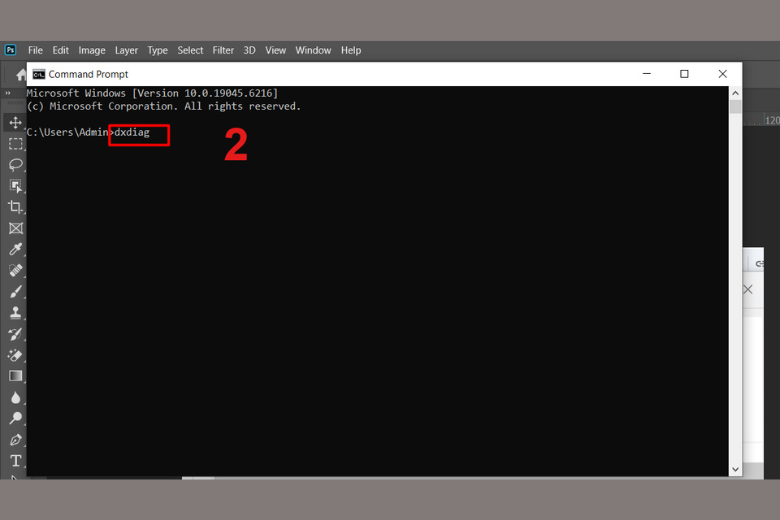Select the Horizontal Type tool
The height and width of the screenshot is (520, 780).
pyautogui.click(x=15, y=461)
